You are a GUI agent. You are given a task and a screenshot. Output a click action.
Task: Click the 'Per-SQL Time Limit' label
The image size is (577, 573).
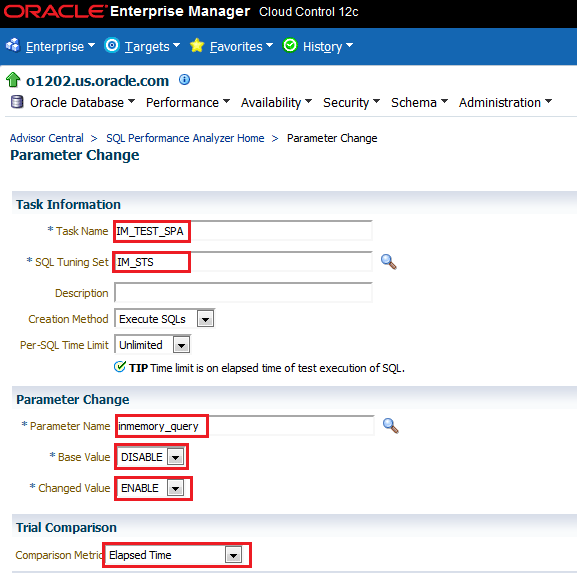pyautogui.click(x=64, y=345)
